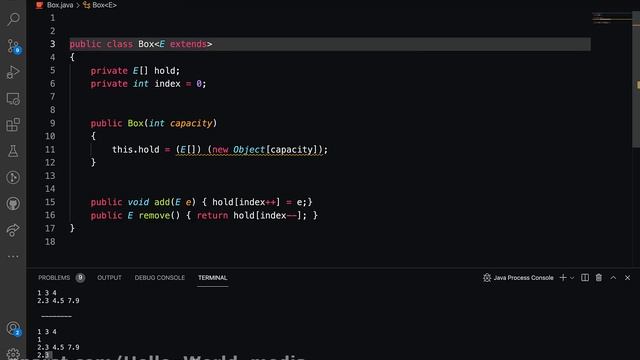Open the Run and Debug view

point(13,72)
